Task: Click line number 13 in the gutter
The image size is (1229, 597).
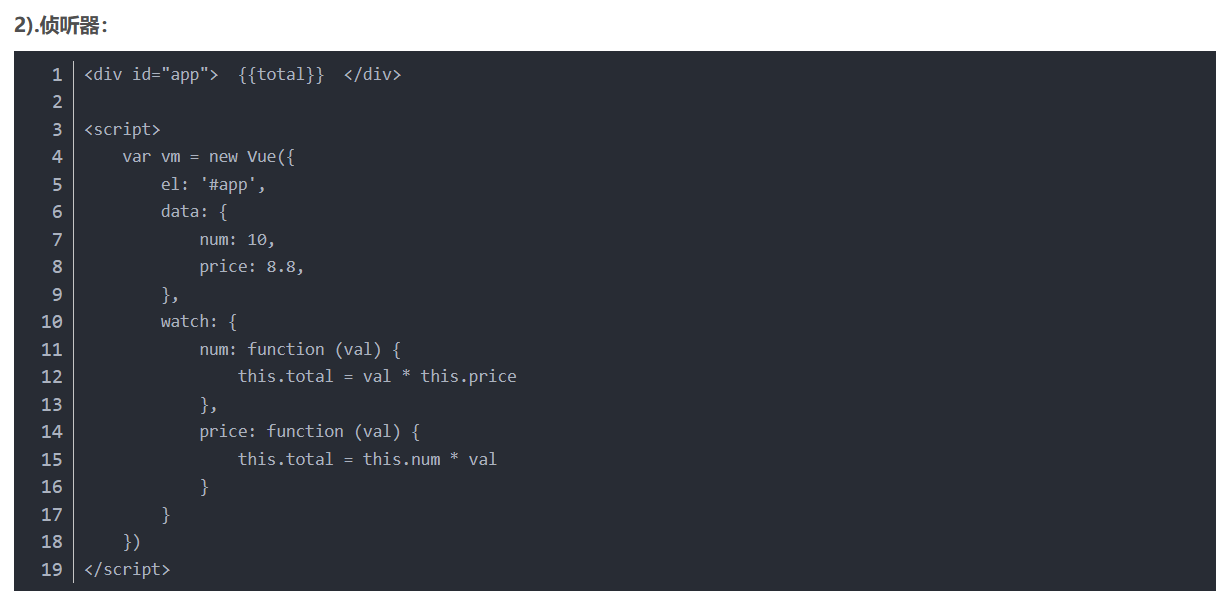Action: click(x=51, y=405)
